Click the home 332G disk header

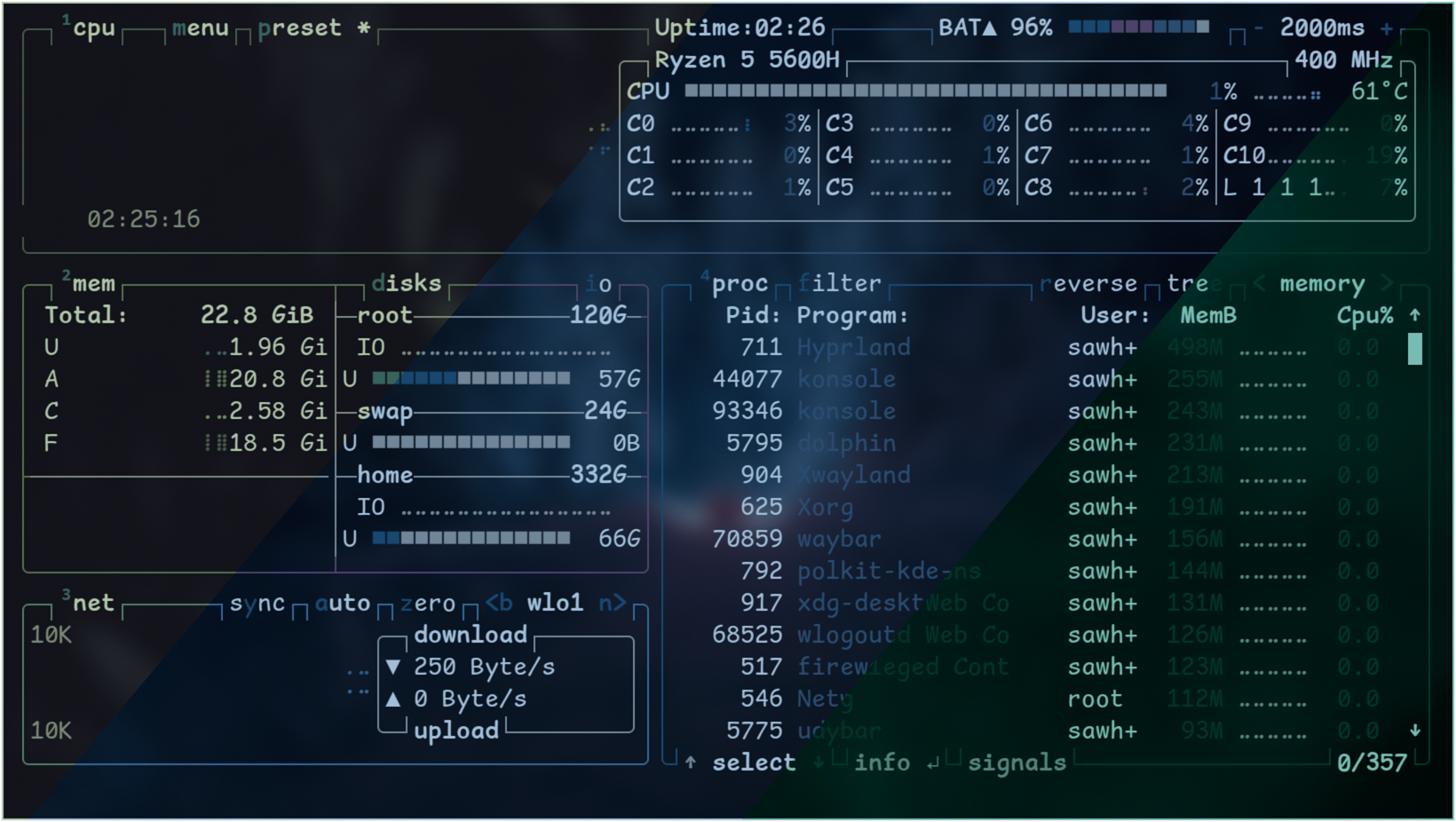coord(492,475)
